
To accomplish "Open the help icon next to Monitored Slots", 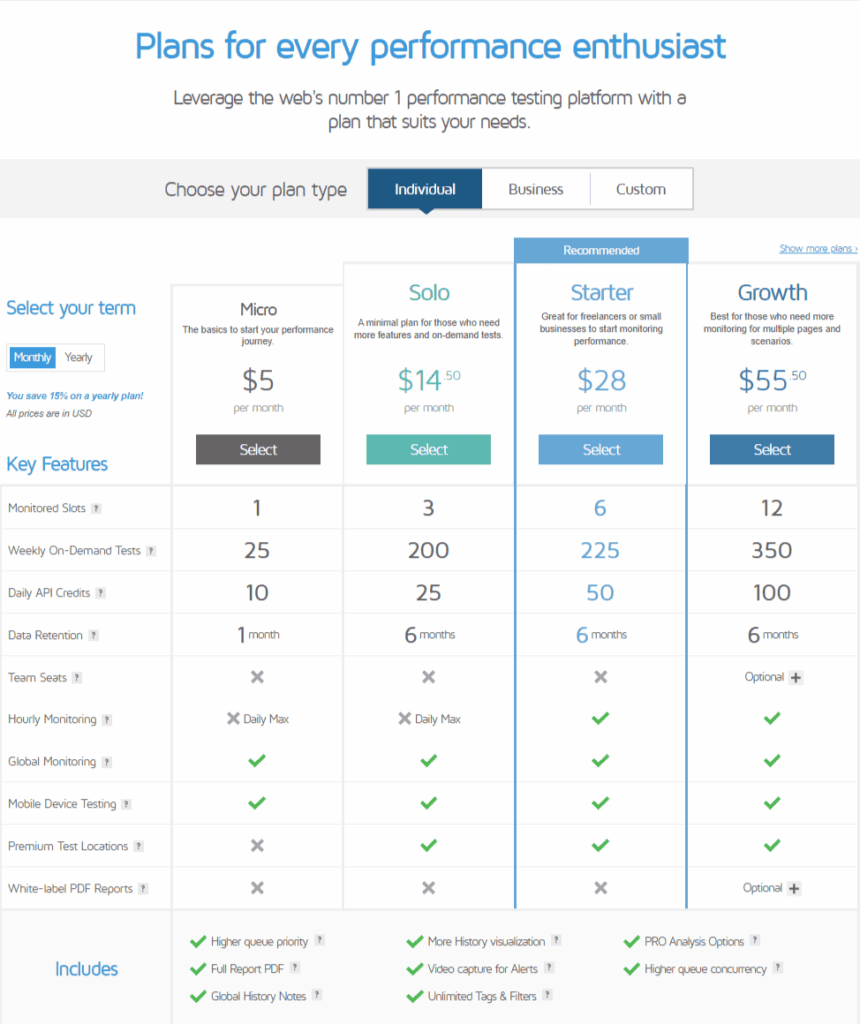I will point(95,508).
